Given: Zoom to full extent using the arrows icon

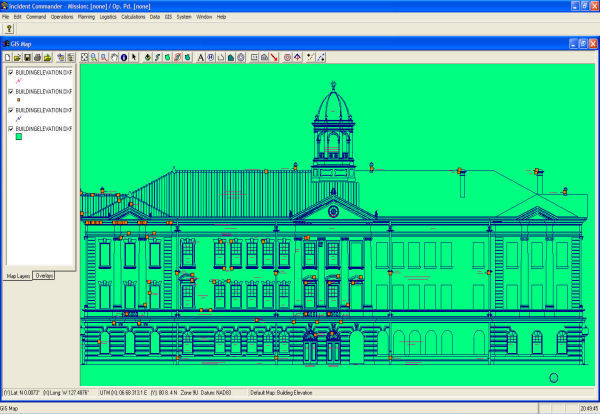Looking at the screenshot, I should pos(84,57).
